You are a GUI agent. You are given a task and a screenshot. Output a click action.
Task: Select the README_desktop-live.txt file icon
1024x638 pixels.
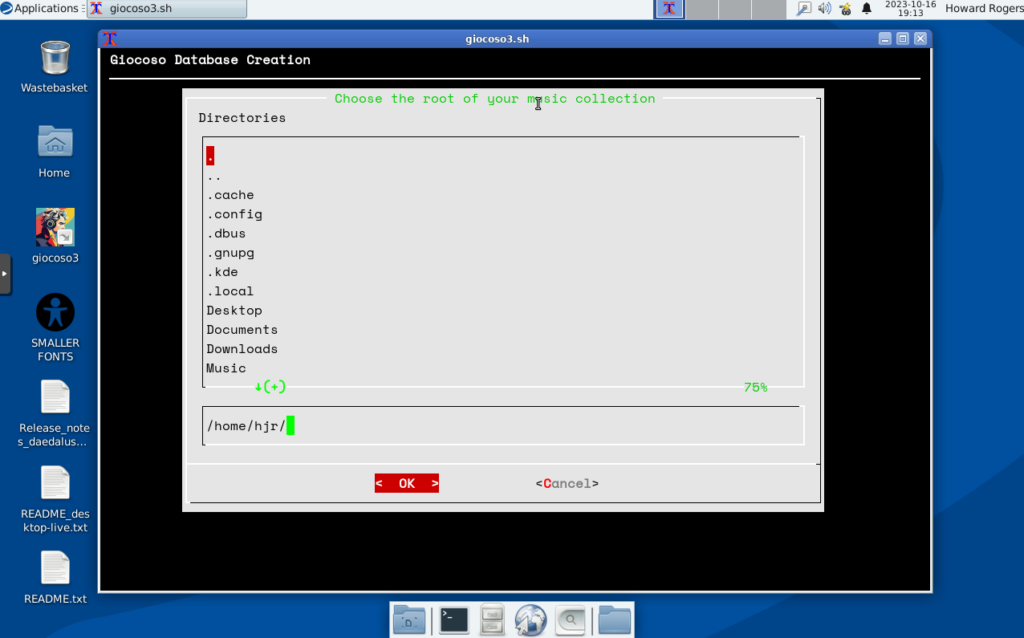55,483
